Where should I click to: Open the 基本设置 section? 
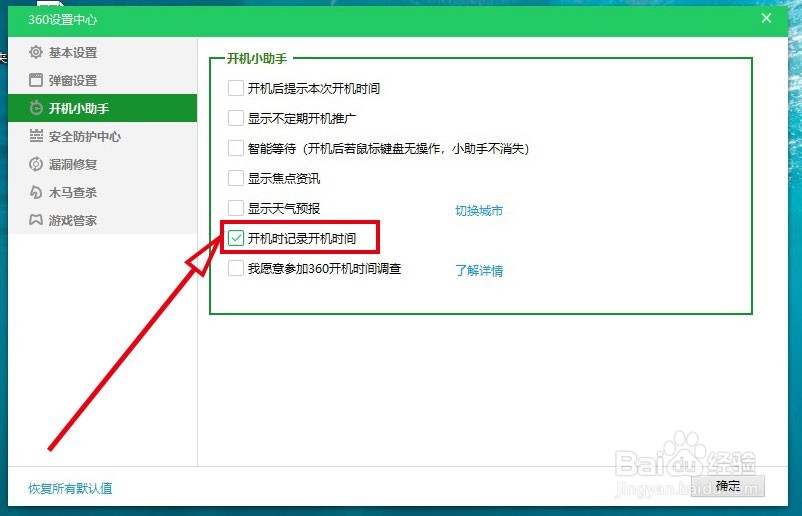point(102,52)
